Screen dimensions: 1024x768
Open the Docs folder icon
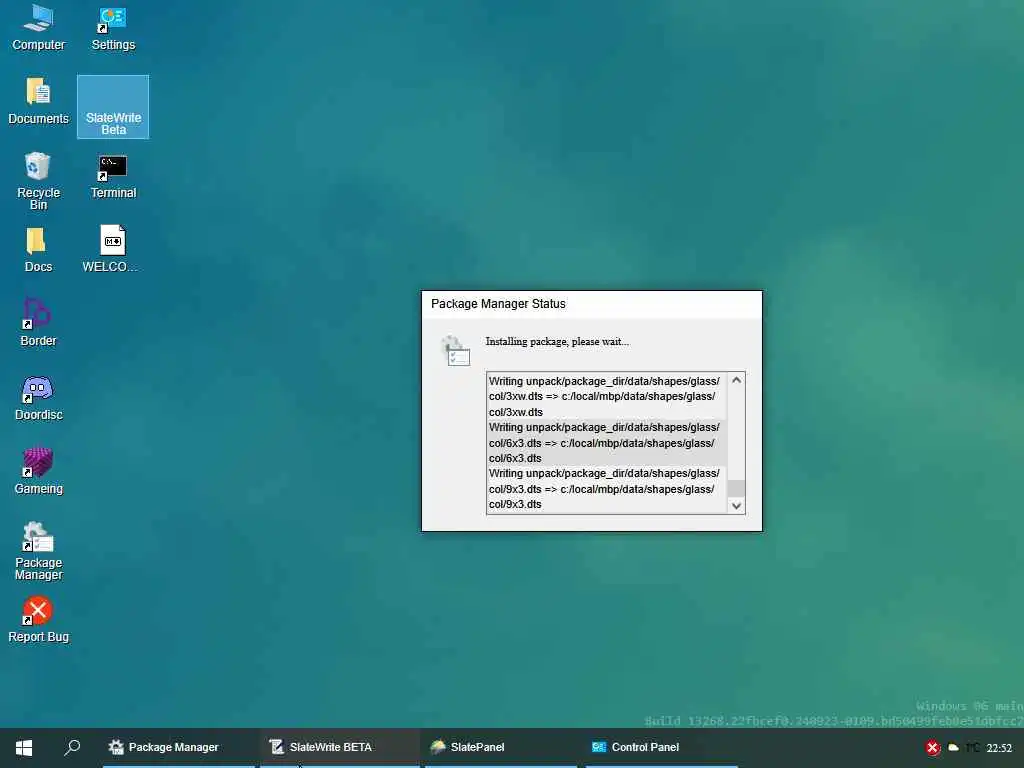(x=39, y=249)
